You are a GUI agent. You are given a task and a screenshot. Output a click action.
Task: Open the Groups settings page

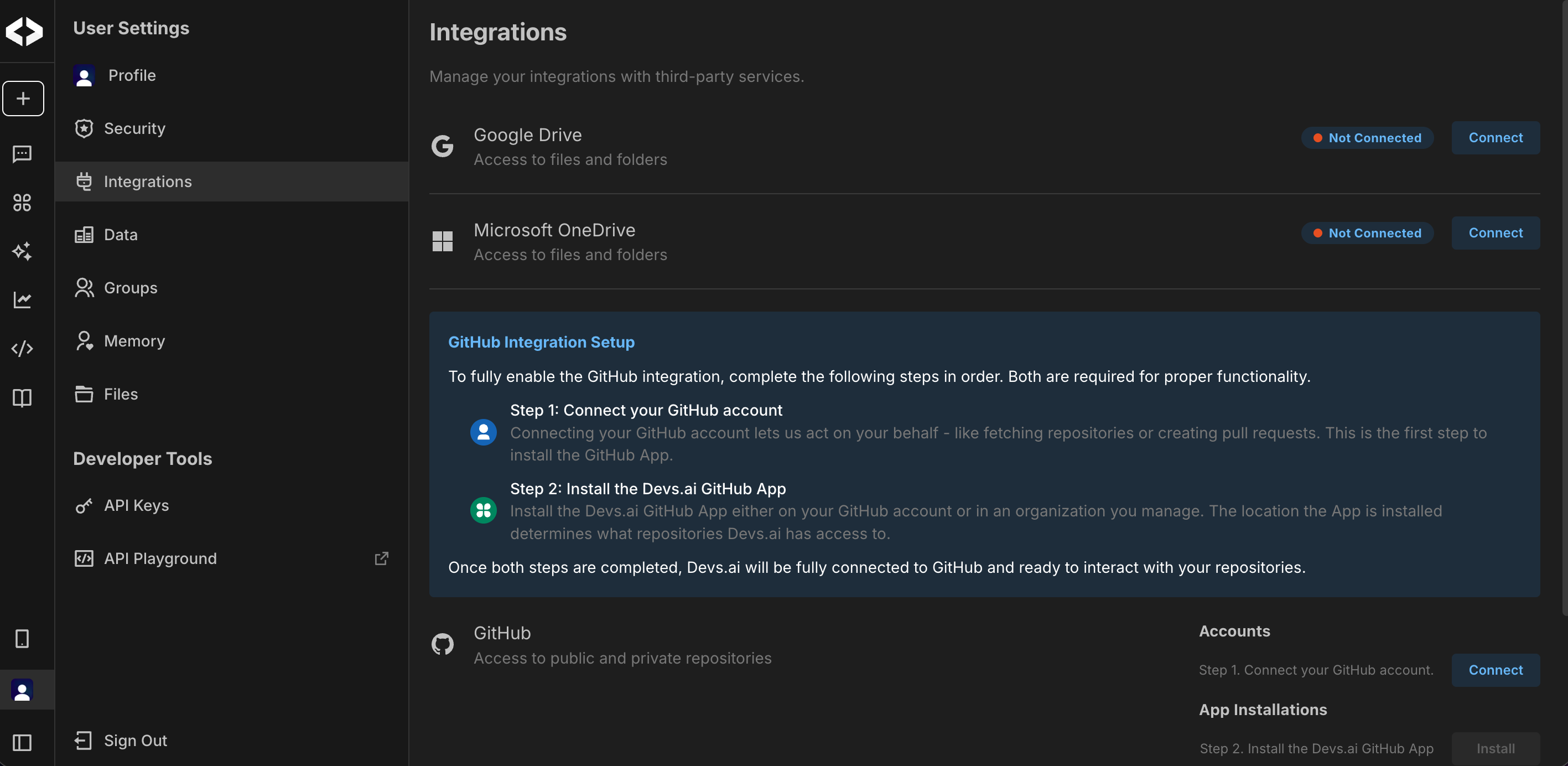click(x=130, y=288)
